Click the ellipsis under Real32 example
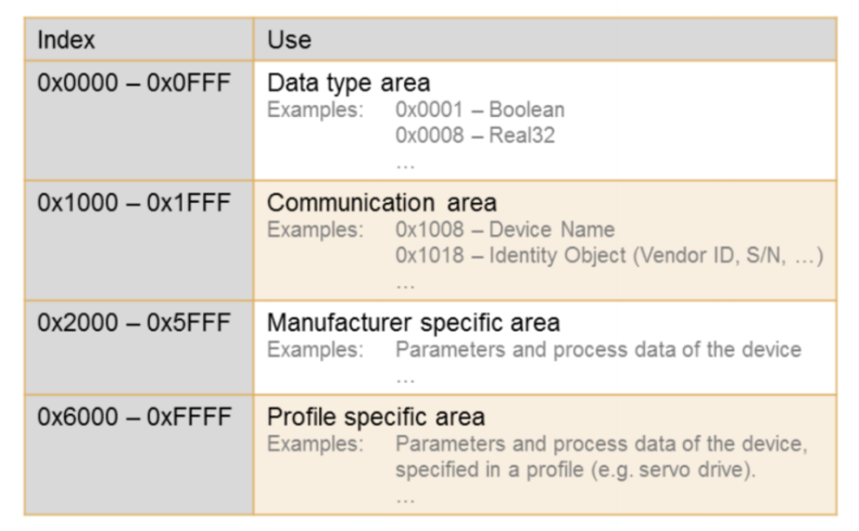Image resolution: width=859 pixels, height=531 pixels. point(405,161)
